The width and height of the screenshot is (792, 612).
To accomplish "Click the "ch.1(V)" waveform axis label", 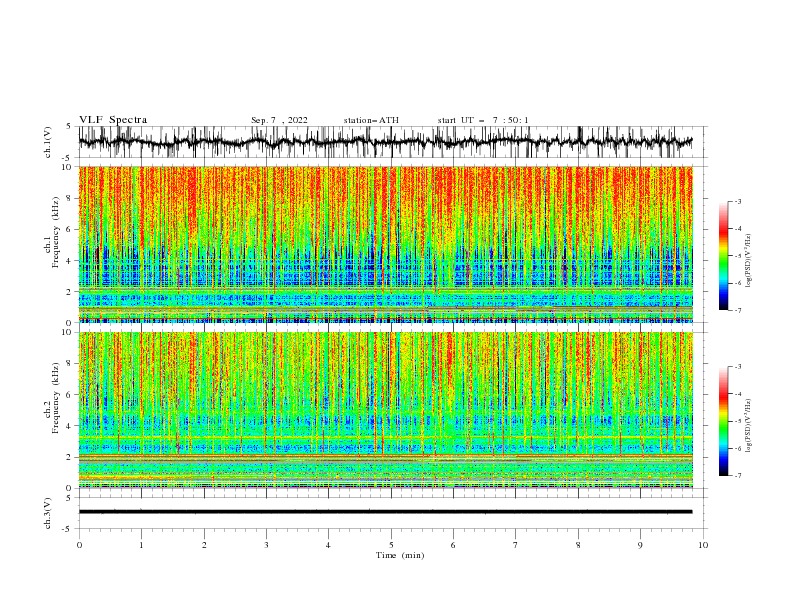I will coord(48,142).
